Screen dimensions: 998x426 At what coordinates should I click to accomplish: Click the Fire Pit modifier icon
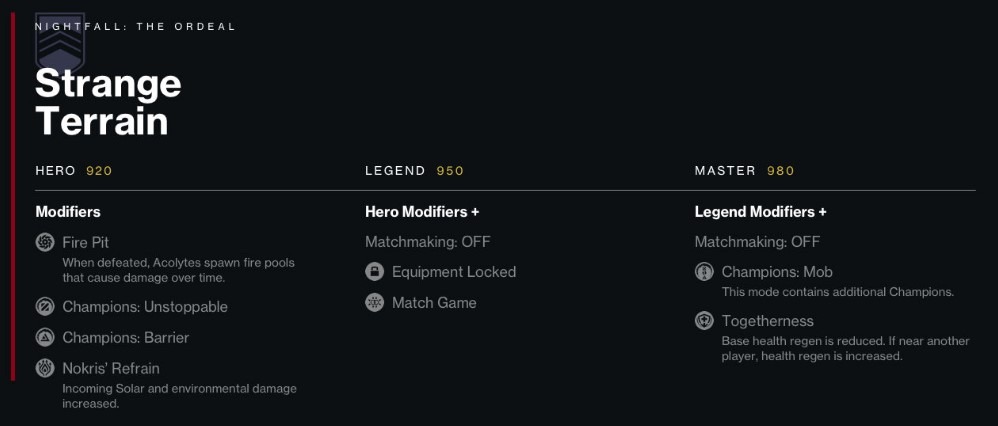pyautogui.click(x=45, y=243)
